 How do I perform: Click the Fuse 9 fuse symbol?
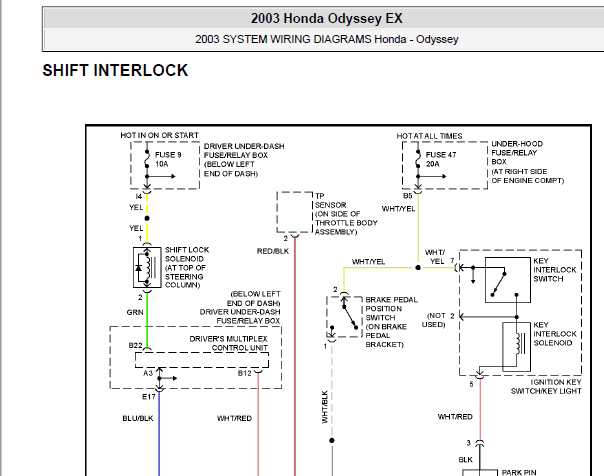point(147,158)
